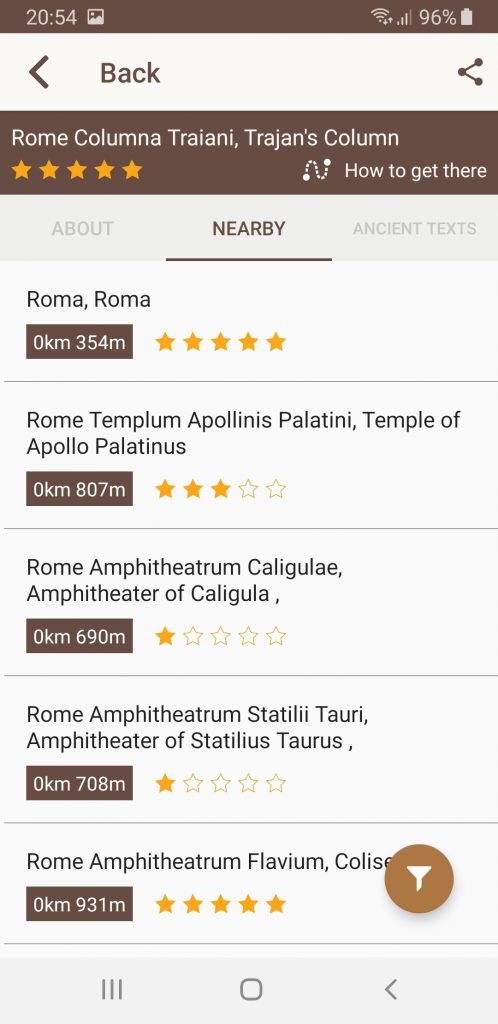The image size is (498, 1024).
Task: Tap Android recent apps icon
Action: pos(112,989)
